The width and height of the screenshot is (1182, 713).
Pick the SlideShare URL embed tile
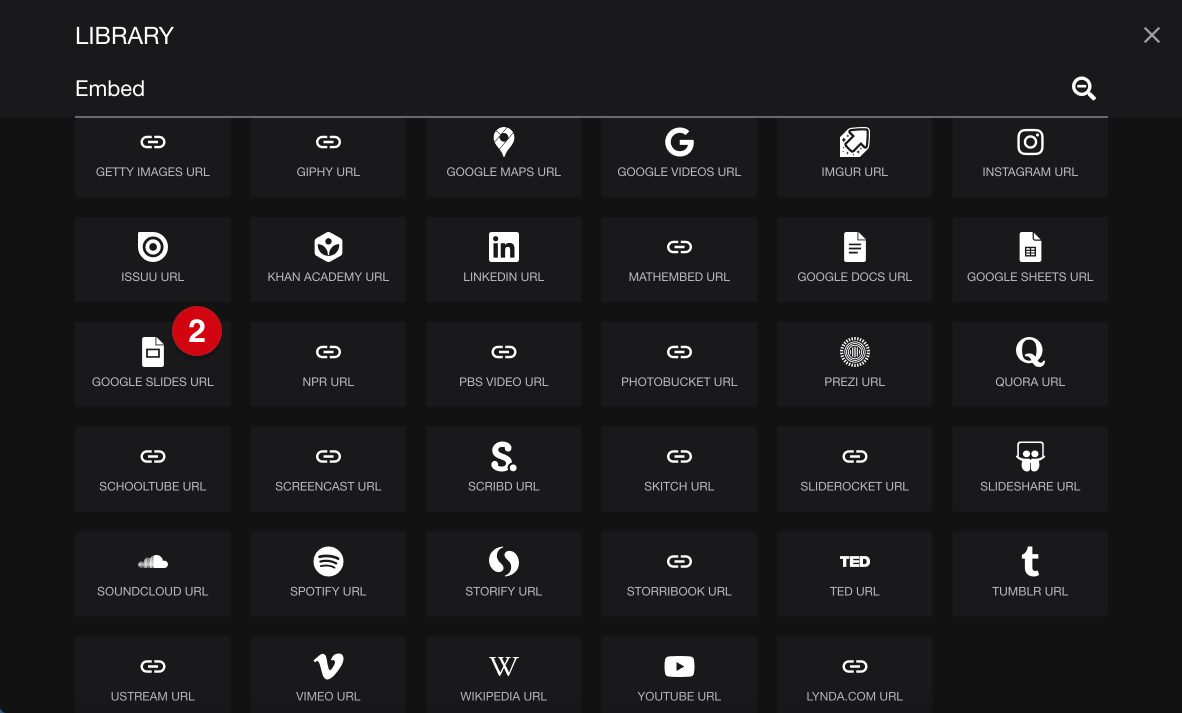1030,469
